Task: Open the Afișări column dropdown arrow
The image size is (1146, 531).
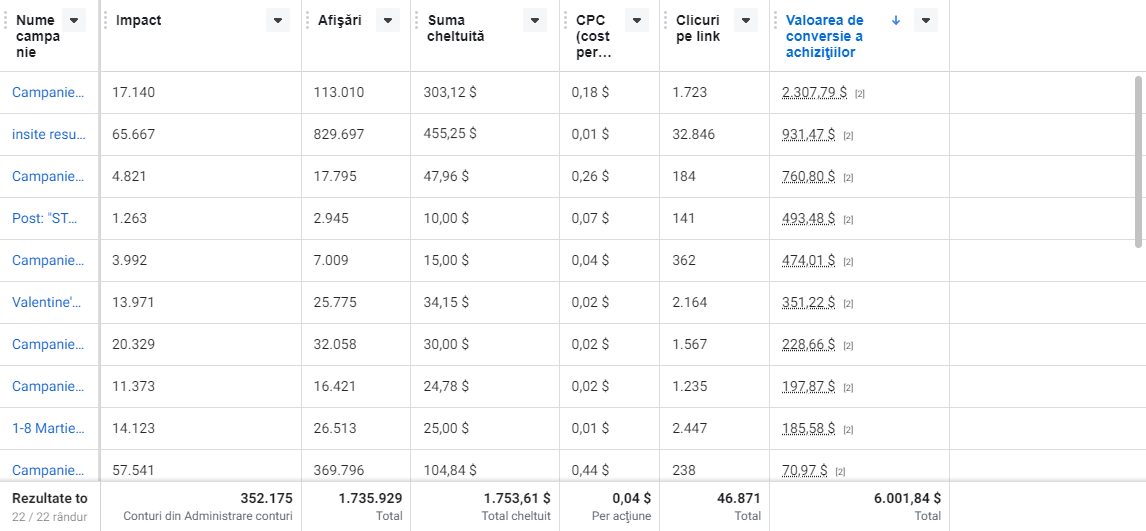Action: coord(387,21)
